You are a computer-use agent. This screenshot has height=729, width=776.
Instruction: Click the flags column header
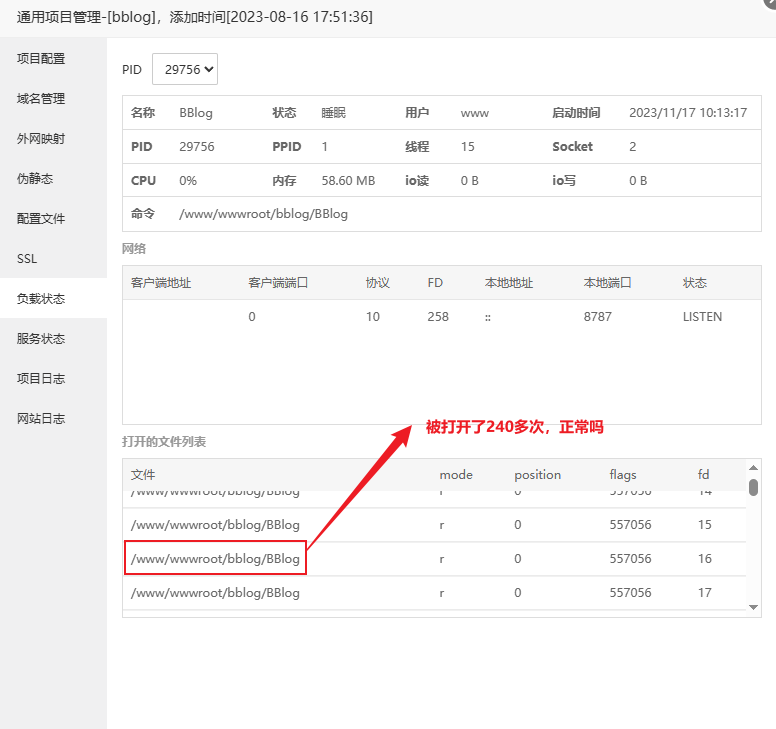point(623,475)
